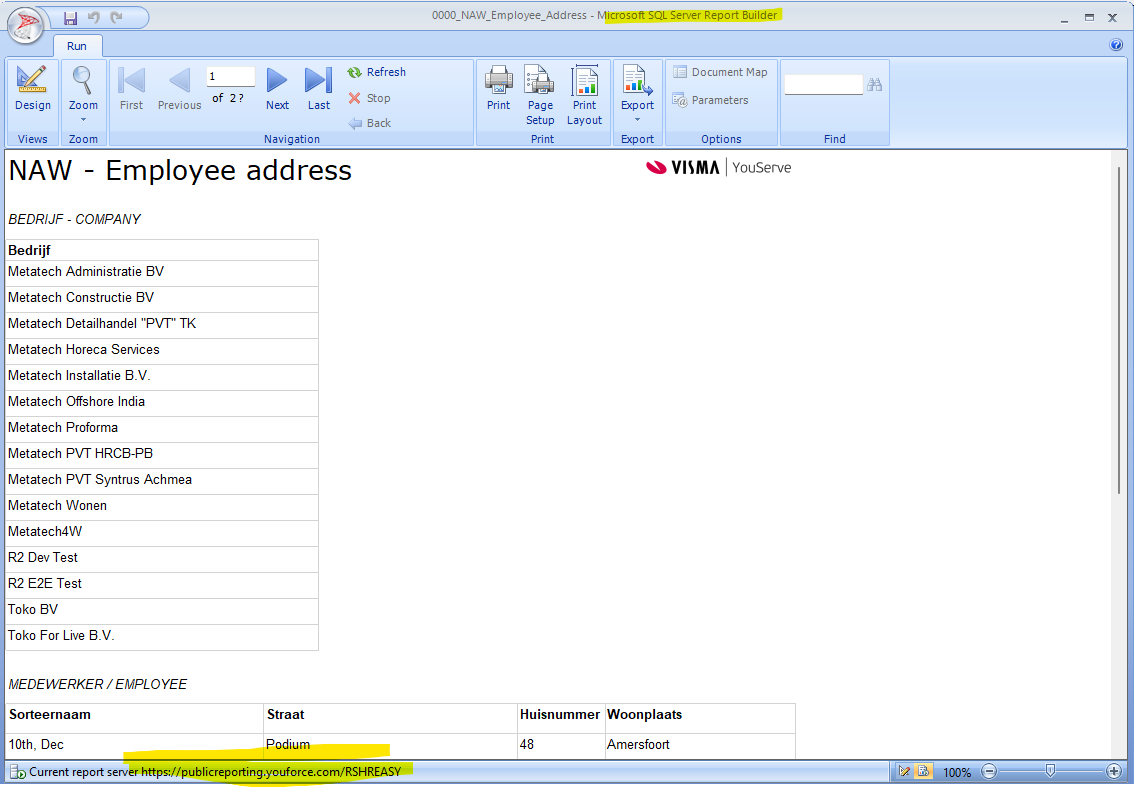Toggle Print Layout view

[x=584, y=95]
